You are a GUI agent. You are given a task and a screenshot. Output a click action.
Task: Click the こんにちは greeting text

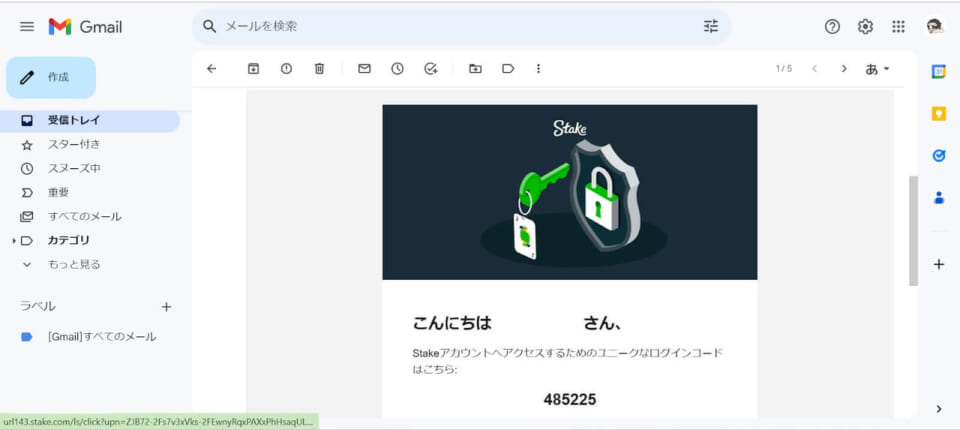(452, 323)
